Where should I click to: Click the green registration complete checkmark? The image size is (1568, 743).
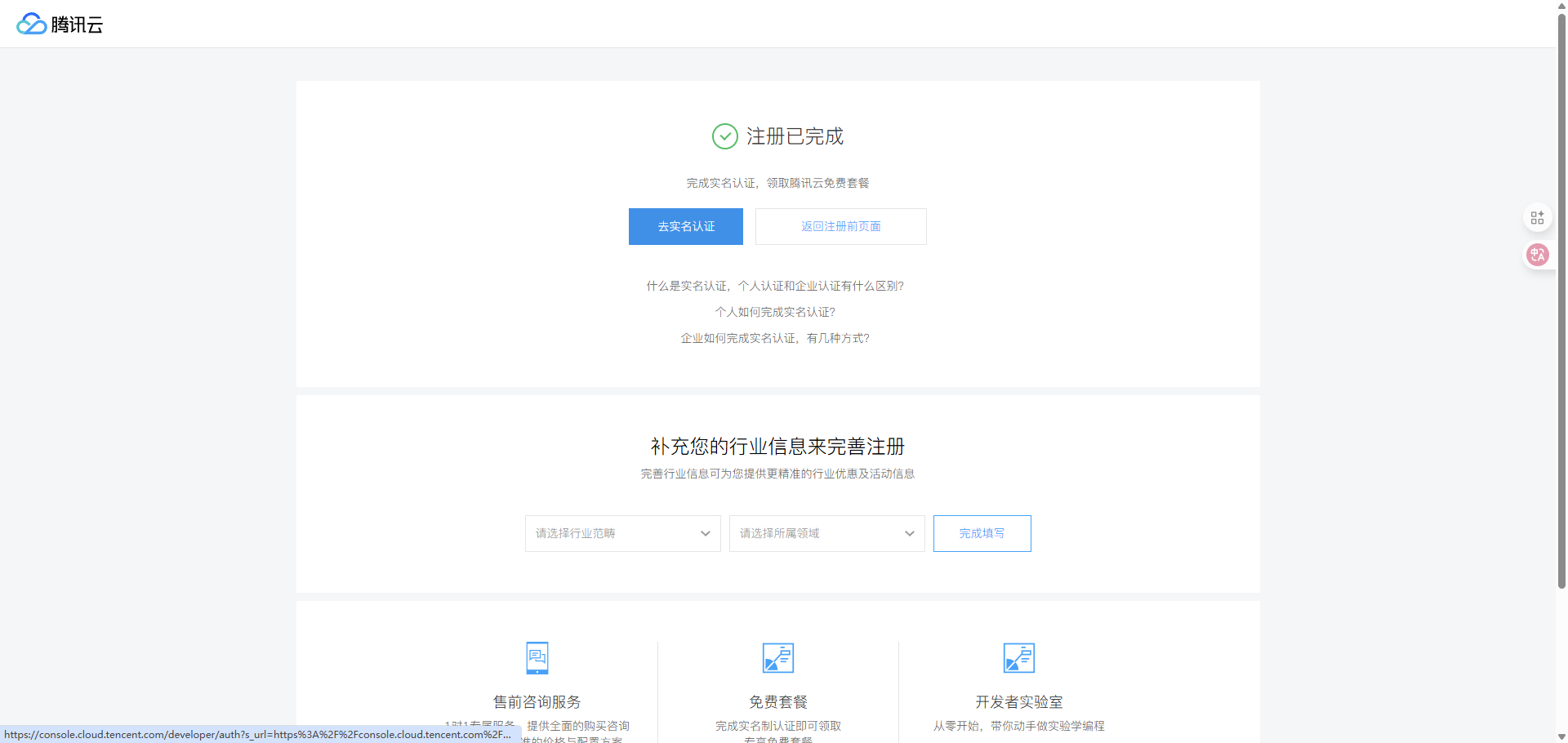pos(724,136)
